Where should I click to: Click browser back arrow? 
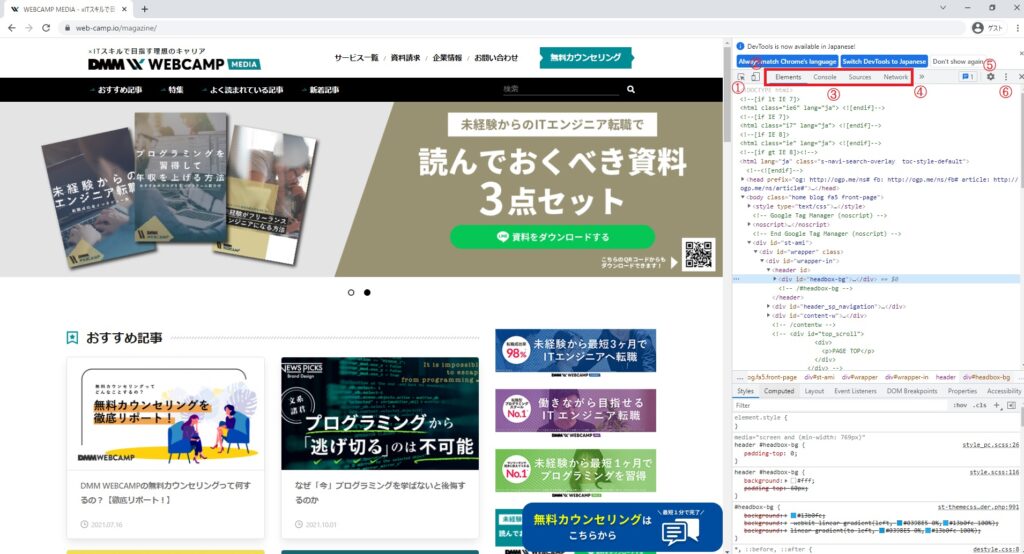tap(12, 27)
